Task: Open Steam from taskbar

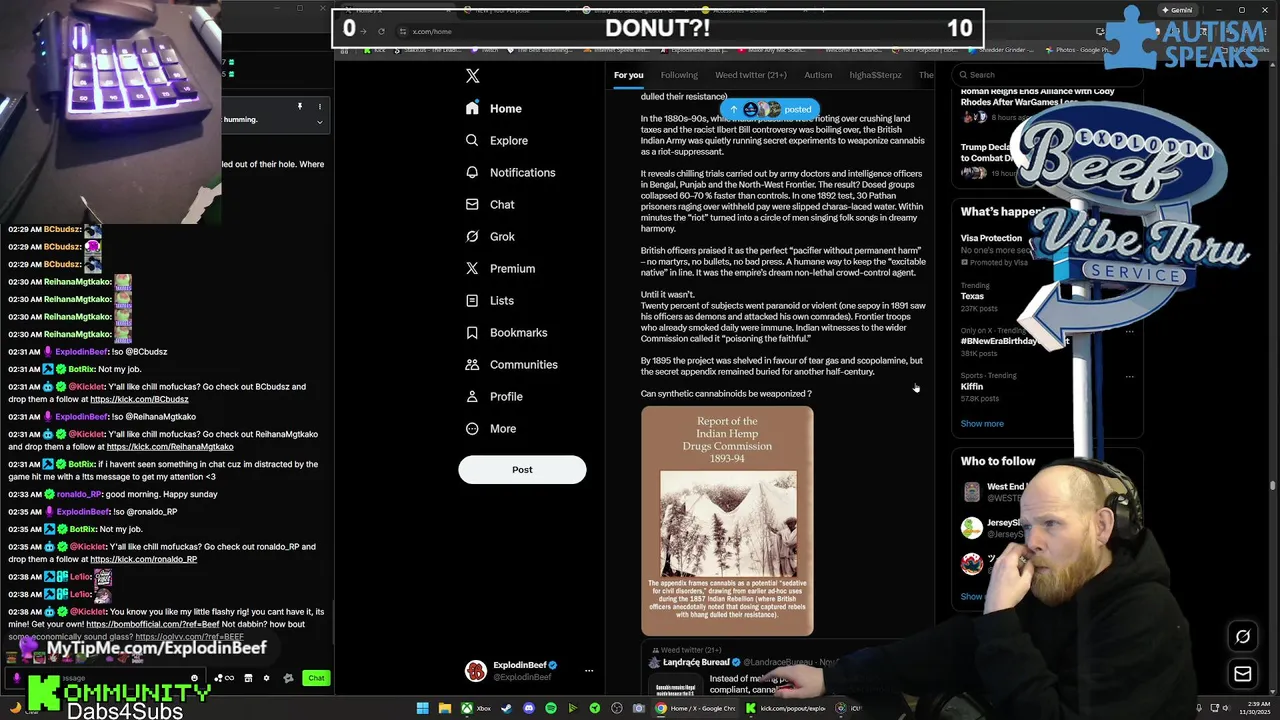Action: point(506,708)
